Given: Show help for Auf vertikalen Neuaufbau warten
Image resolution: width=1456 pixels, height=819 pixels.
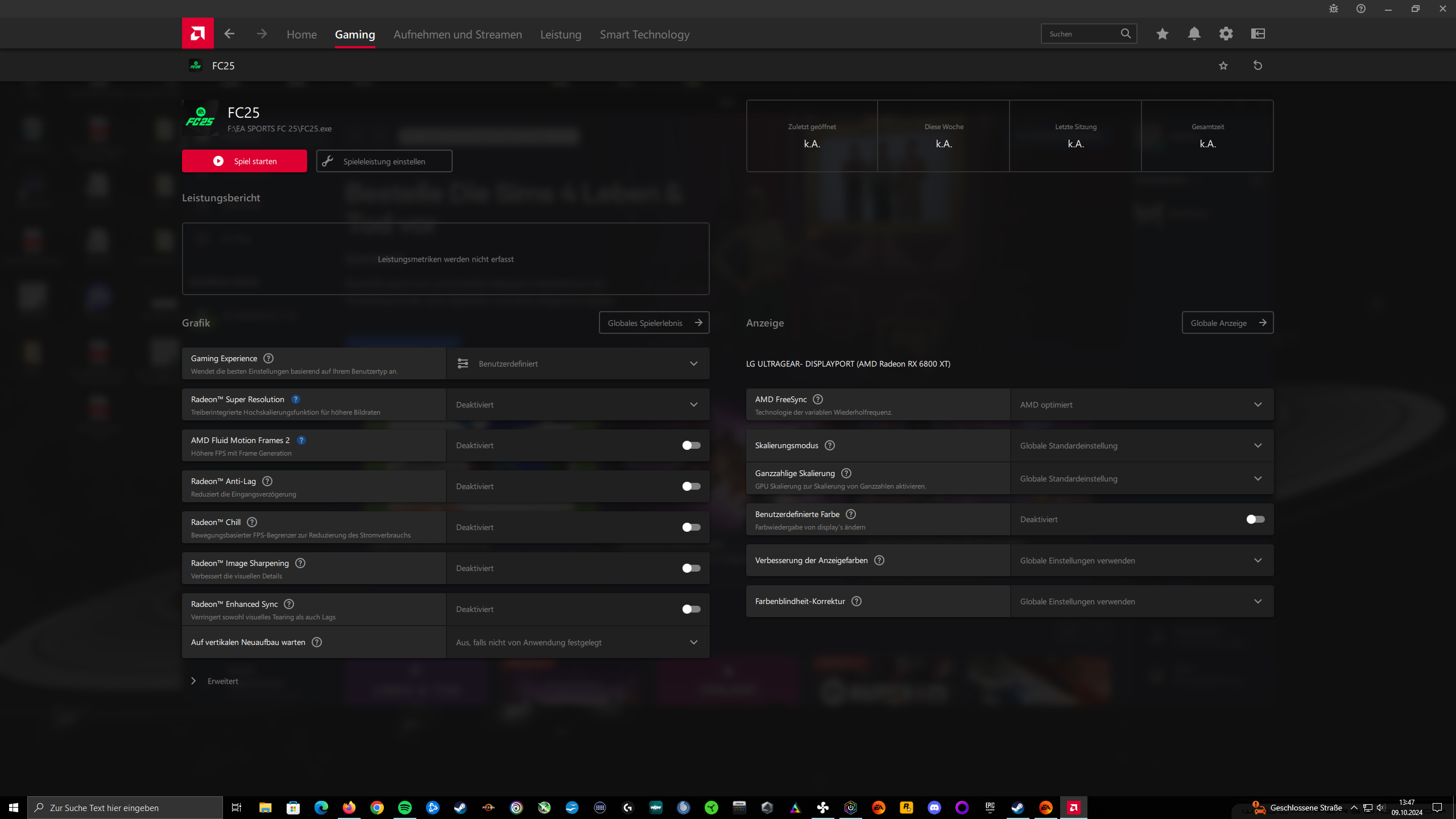Looking at the screenshot, I should [317, 642].
